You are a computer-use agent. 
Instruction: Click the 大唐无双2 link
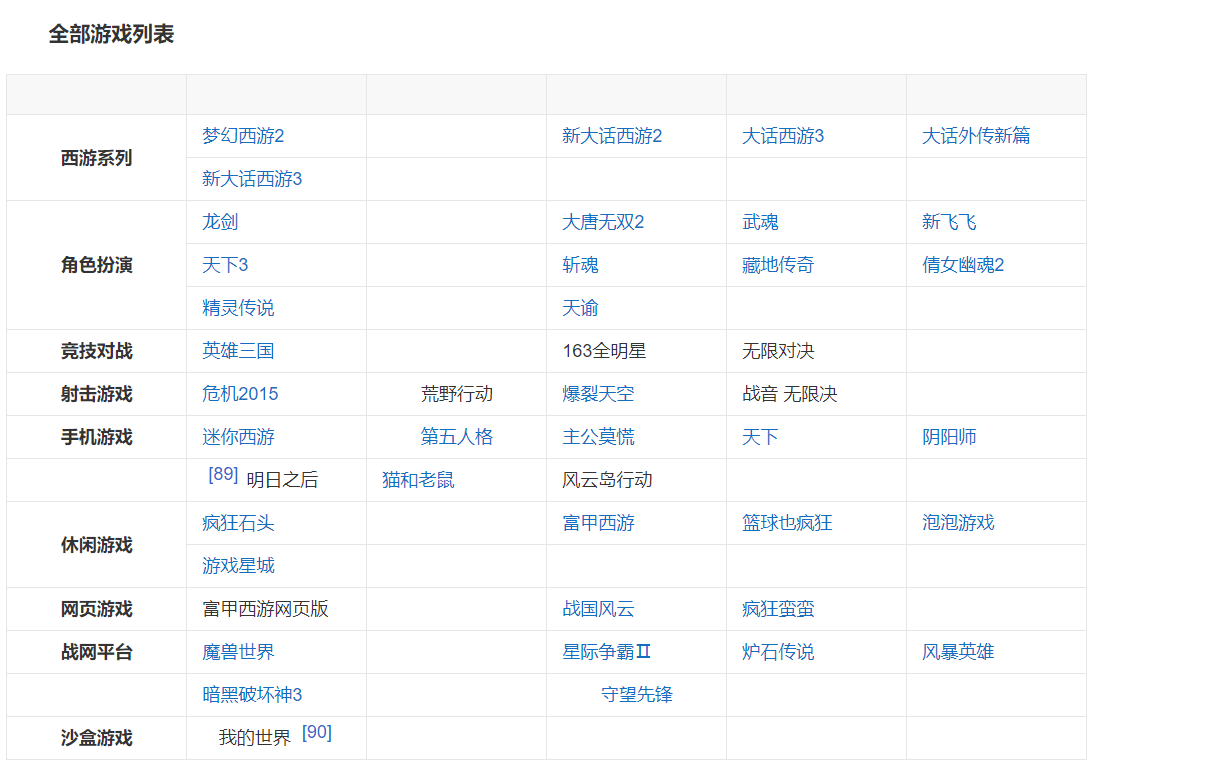pyautogui.click(x=603, y=222)
